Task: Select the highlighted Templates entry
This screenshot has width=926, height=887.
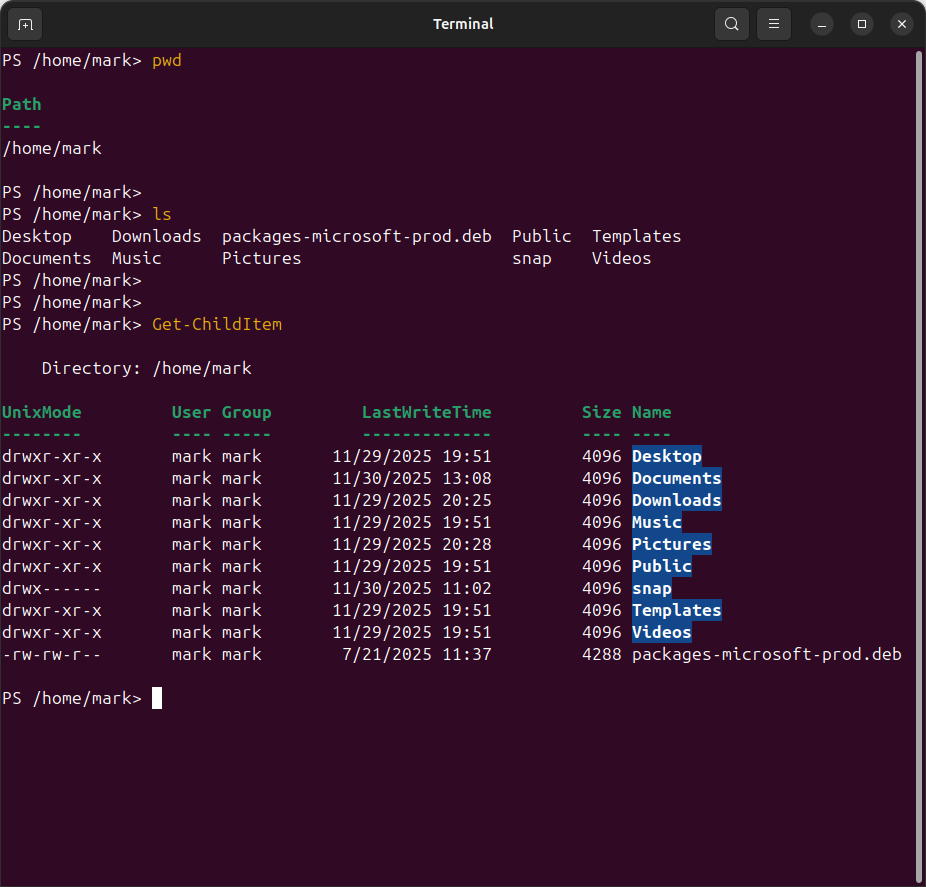Action: (676, 610)
